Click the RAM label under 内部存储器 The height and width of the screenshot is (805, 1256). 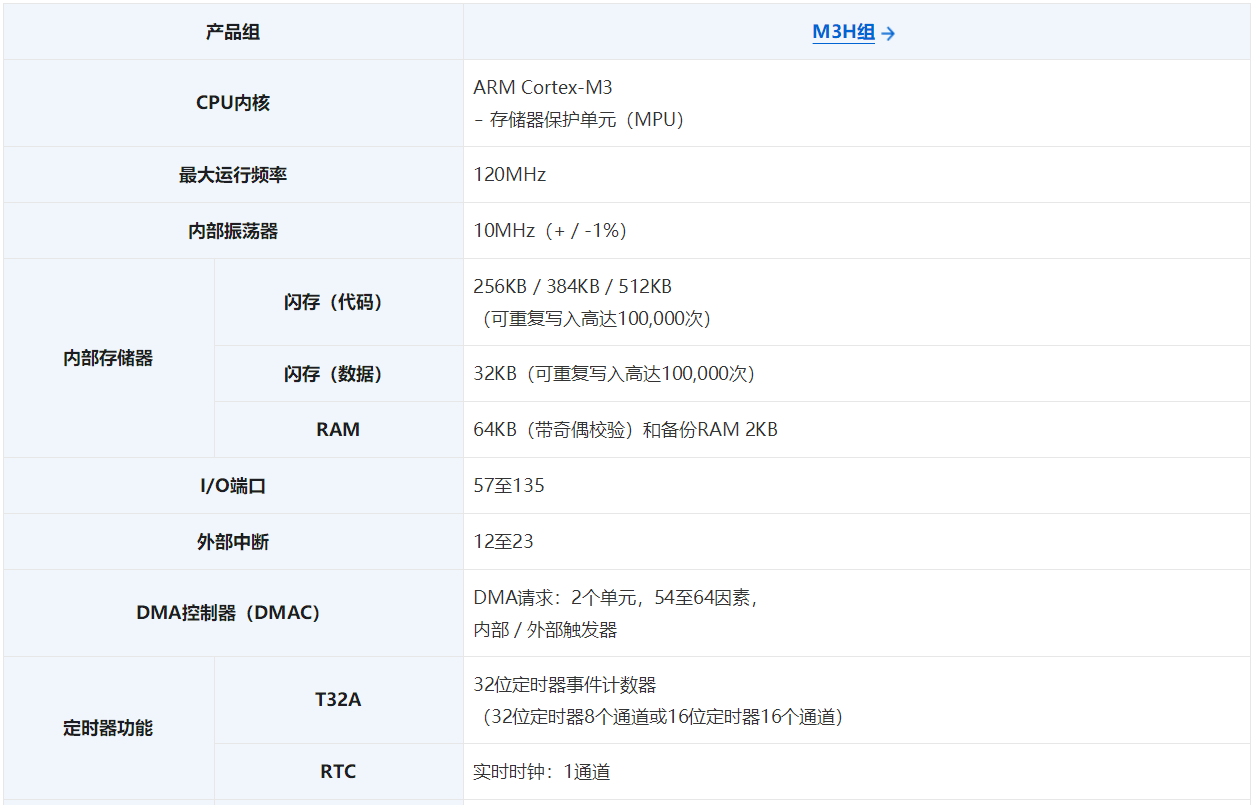tap(338, 430)
